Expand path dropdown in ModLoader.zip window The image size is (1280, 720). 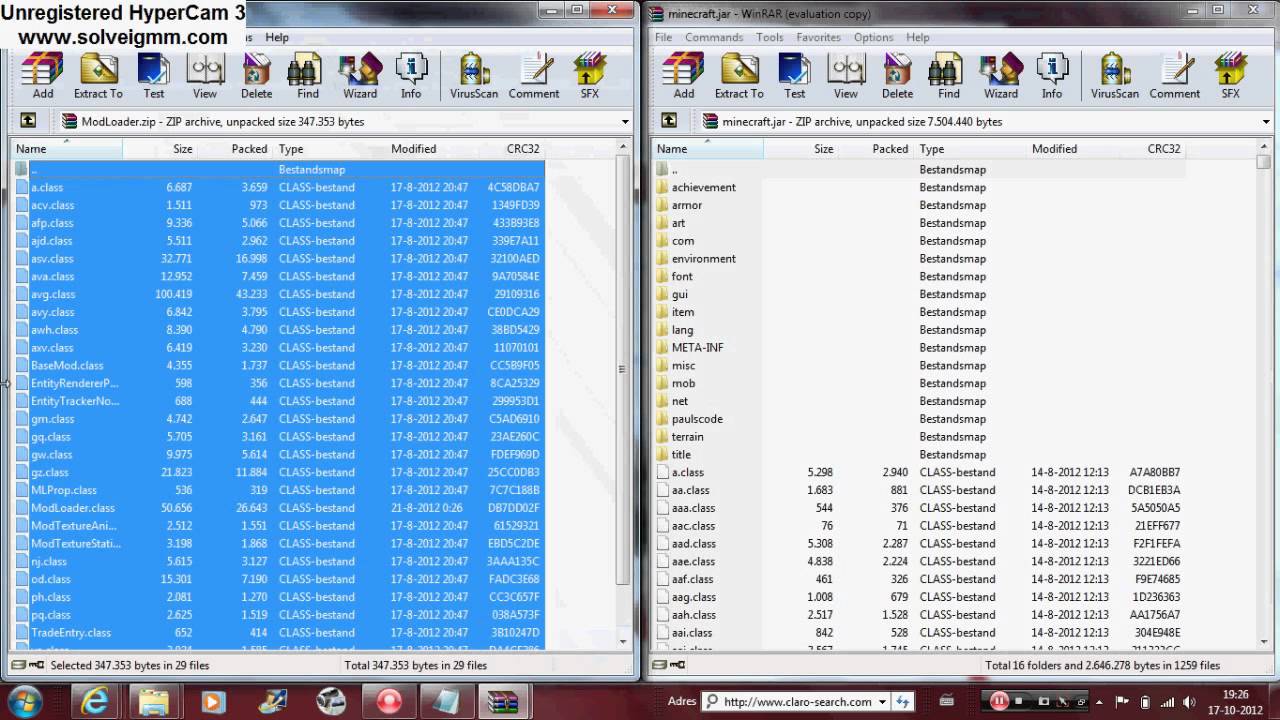tap(625, 122)
